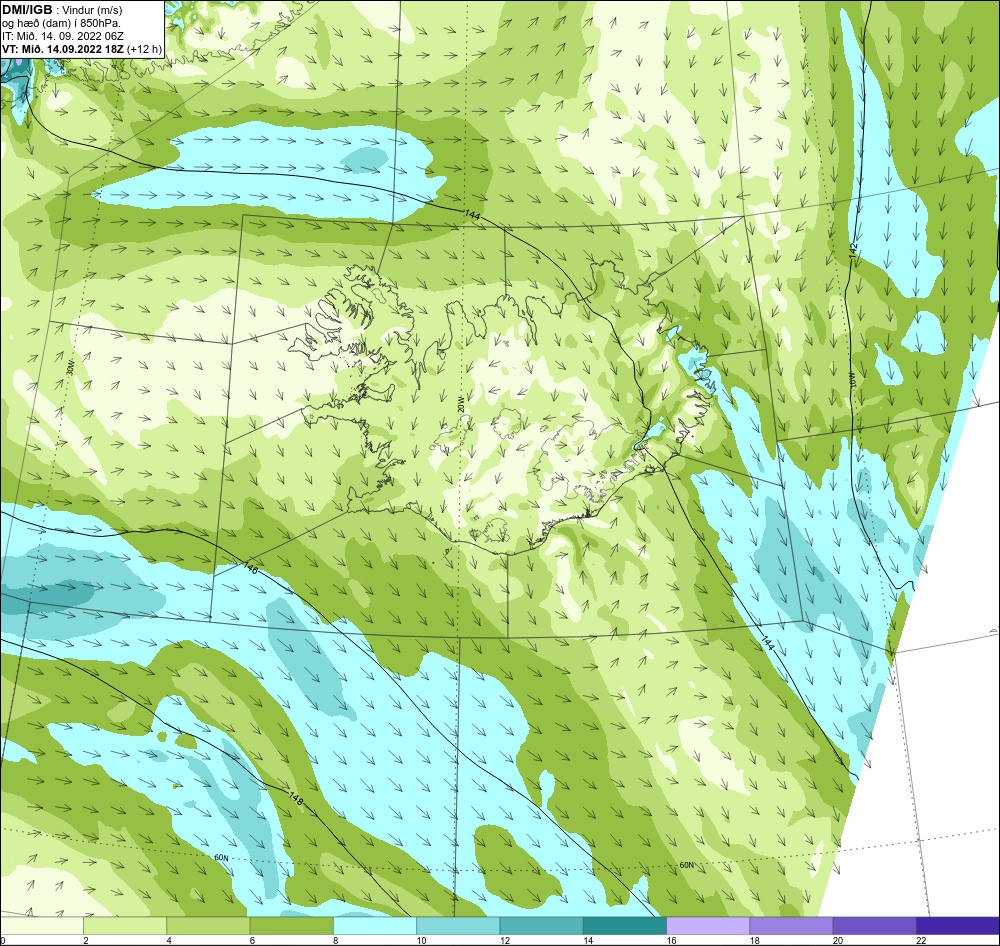
Task: Click the 'Vindur (m/s)' header label
Action: (93, 10)
